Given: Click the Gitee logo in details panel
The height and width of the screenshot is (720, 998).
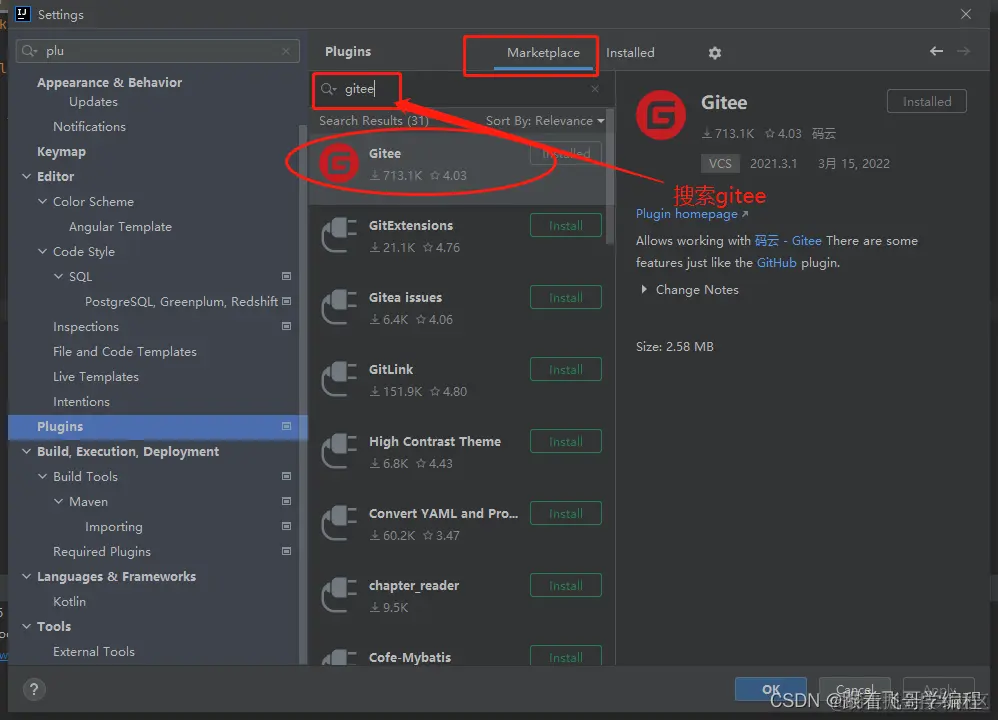Looking at the screenshot, I should pyautogui.click(x=661, y=115).
